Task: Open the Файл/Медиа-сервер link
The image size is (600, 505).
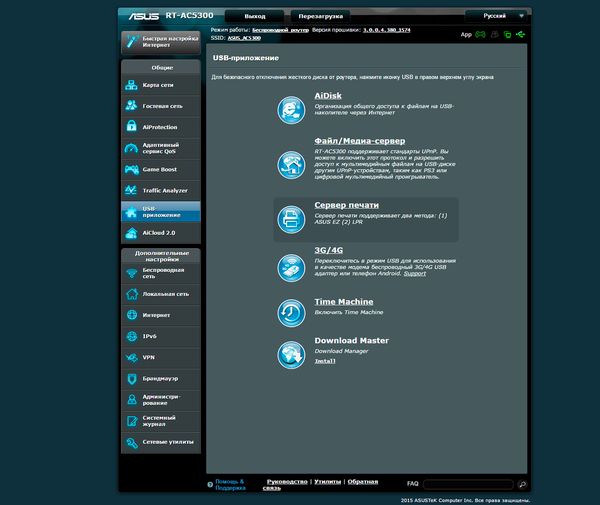Action: coord(360,141)
